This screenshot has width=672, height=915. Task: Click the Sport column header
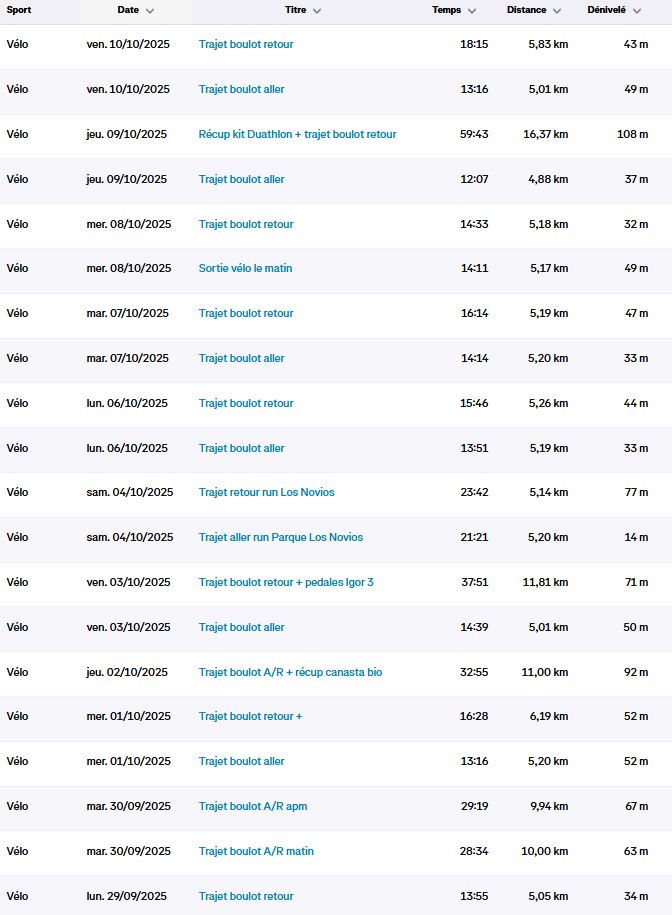click(18, 10)
